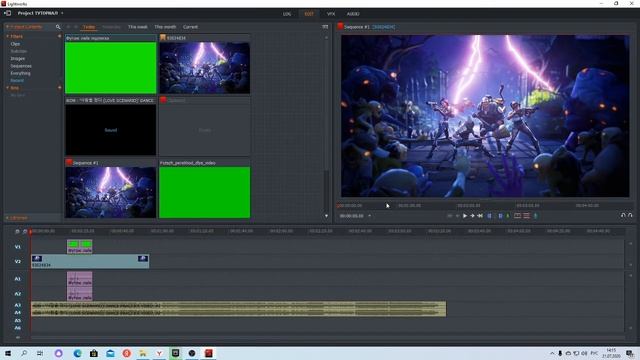The width and height of the screenshot is (640, 360).
Task: Toggle the A4 track selector
Action: 18,313
